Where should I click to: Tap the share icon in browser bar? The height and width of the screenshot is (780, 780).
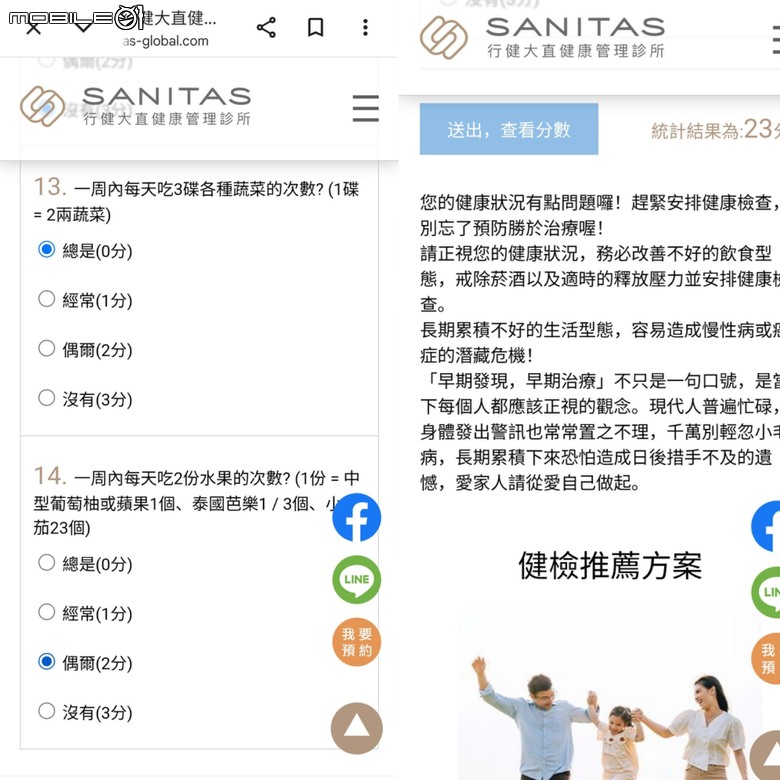point(266,27)
